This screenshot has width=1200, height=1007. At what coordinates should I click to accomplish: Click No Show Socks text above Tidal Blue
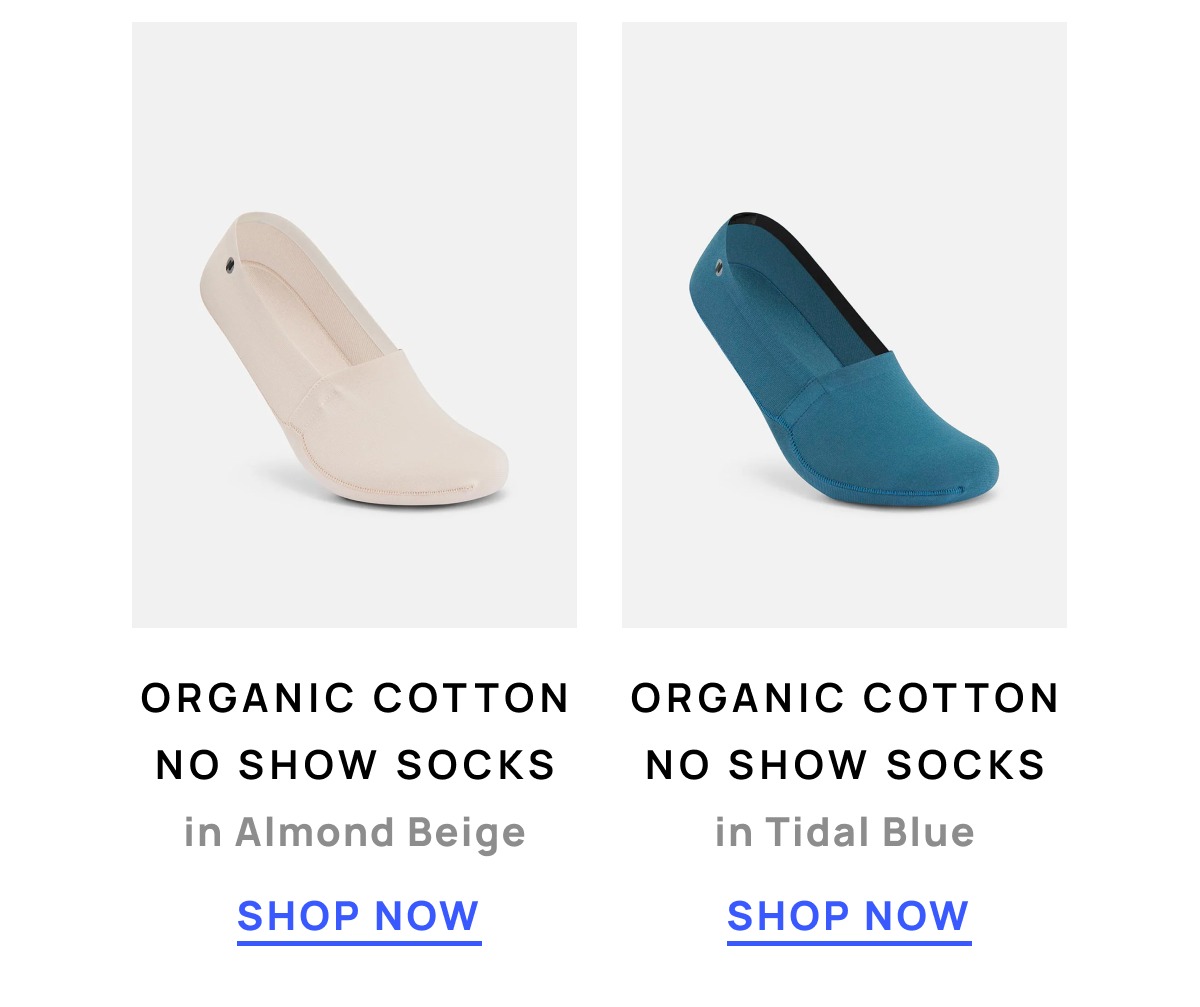click(x=846, y=765)
